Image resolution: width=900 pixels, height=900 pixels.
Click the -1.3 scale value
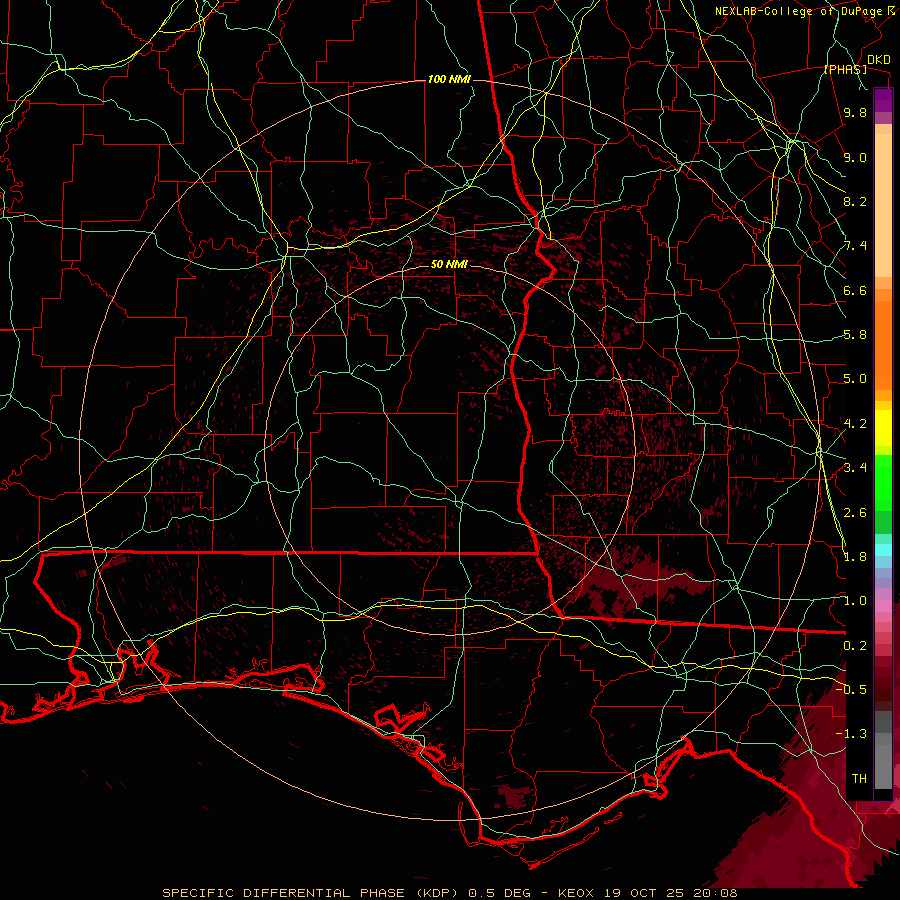pyautogui.click(x=851, y=734)
